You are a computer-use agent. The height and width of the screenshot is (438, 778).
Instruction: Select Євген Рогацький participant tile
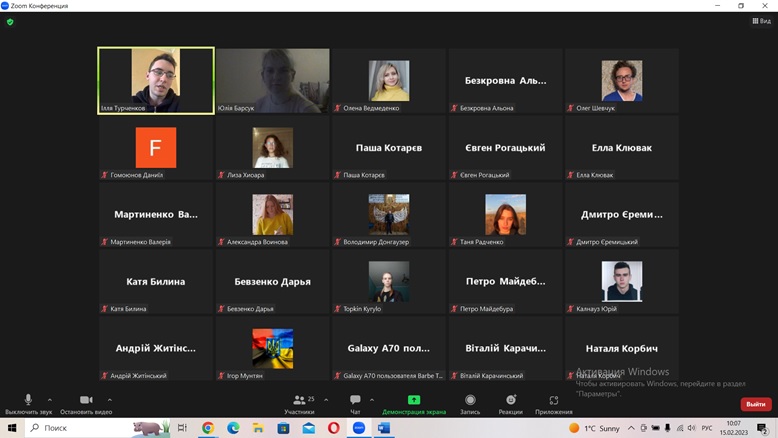point(505,148)
